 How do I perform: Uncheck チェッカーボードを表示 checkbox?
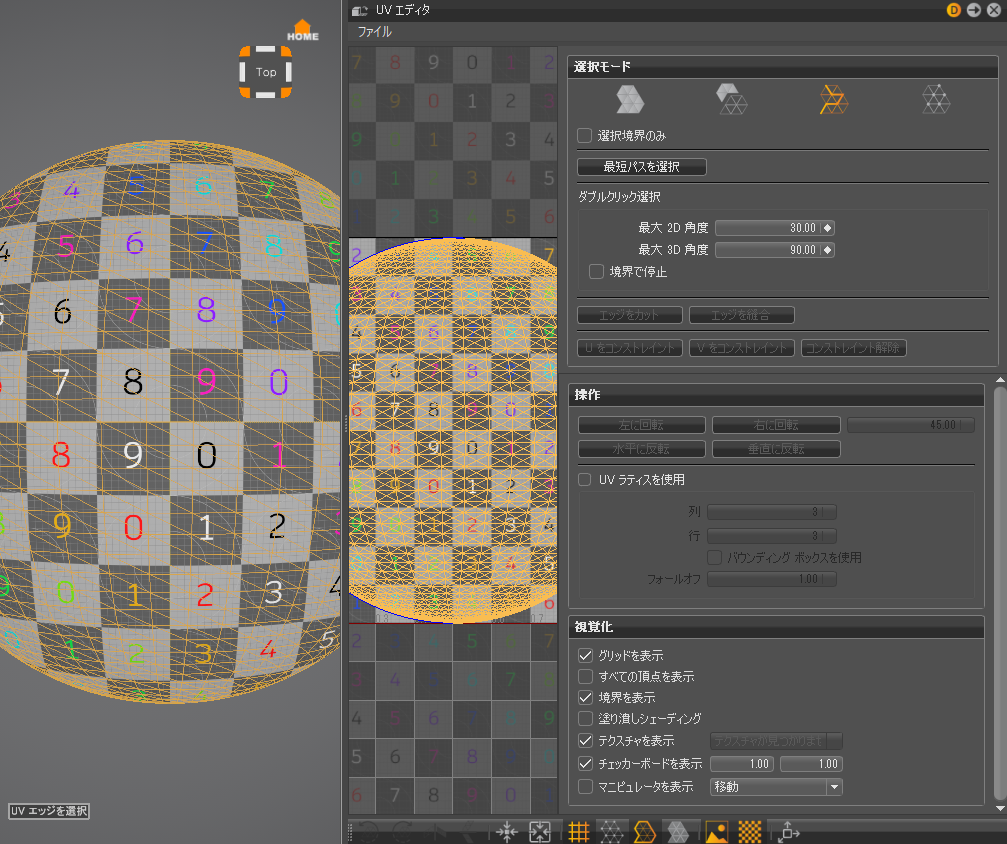[x=585, y=764]
